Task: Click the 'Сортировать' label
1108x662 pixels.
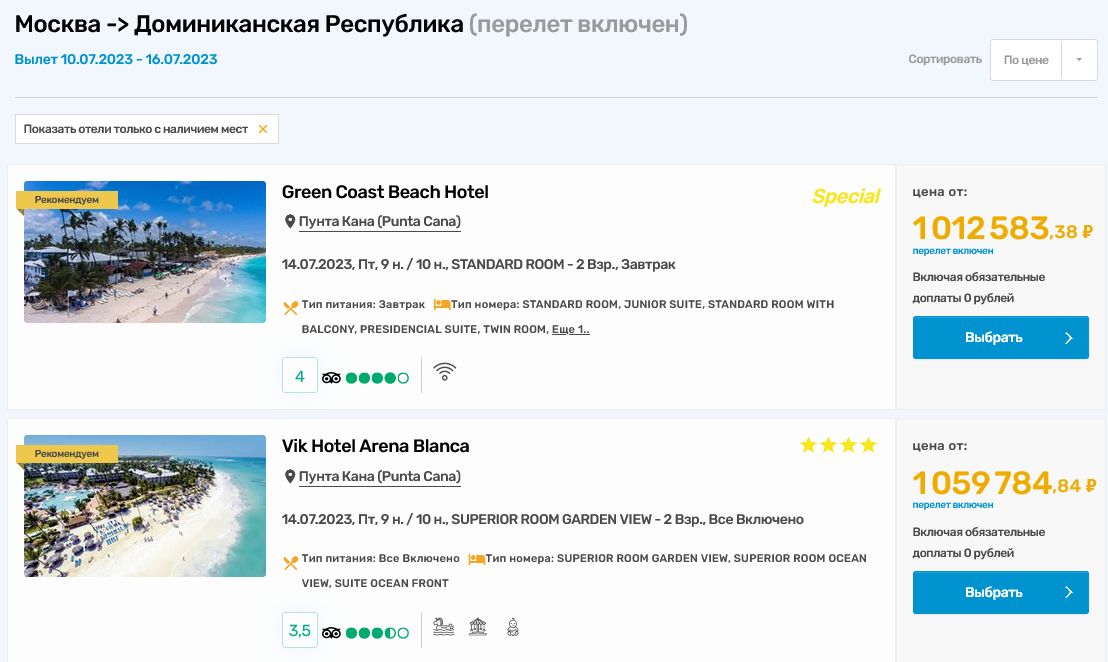Action: click(945, 59)
